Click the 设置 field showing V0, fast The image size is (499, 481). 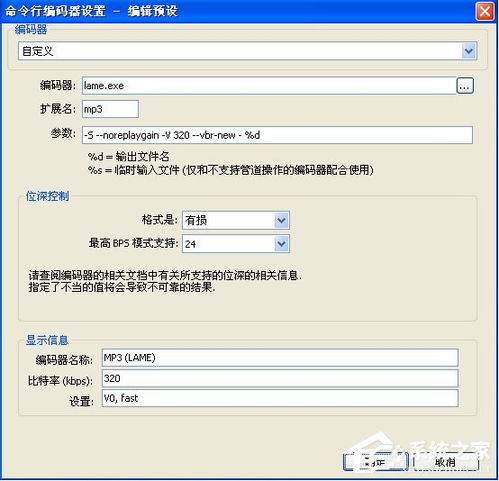coord(280,398)
